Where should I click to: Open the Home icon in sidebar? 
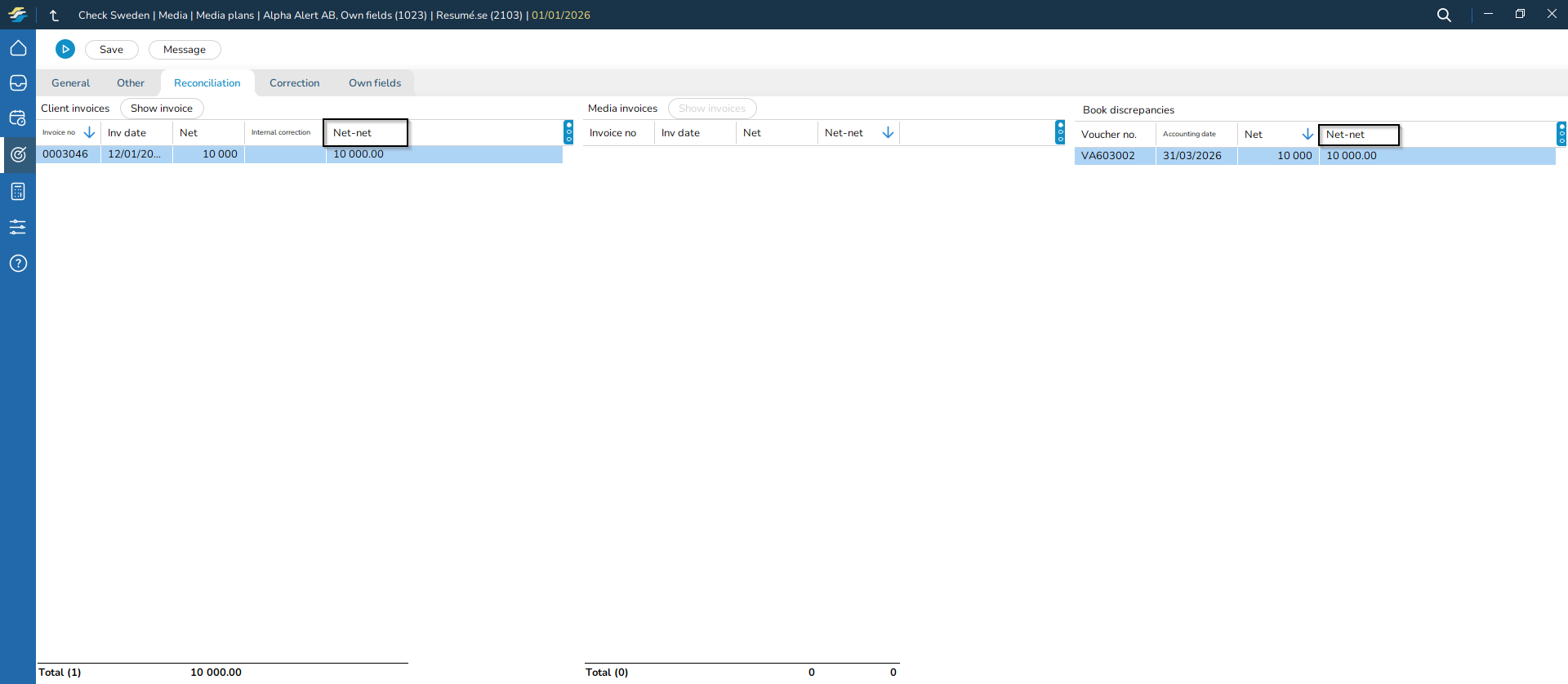coord(18,49)
